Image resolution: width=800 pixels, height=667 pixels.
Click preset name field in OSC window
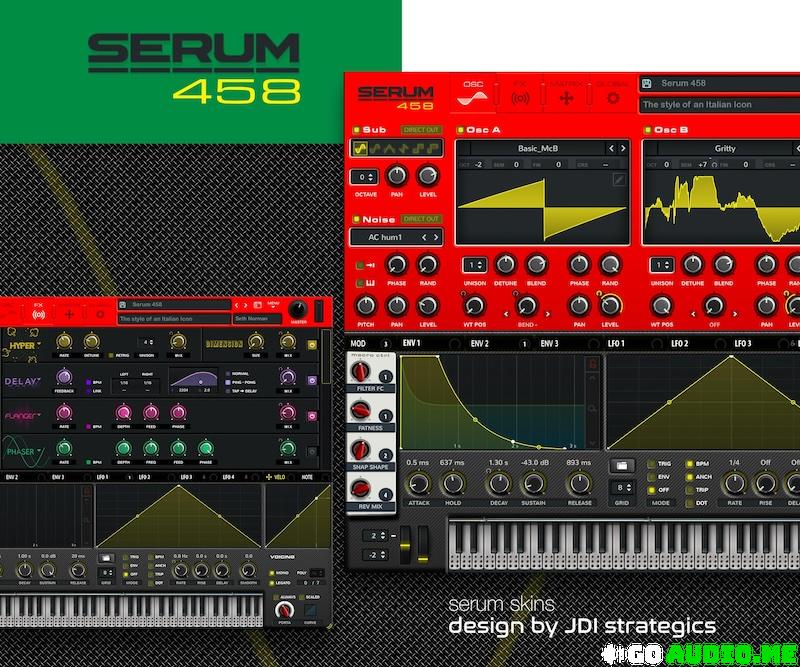719,84
